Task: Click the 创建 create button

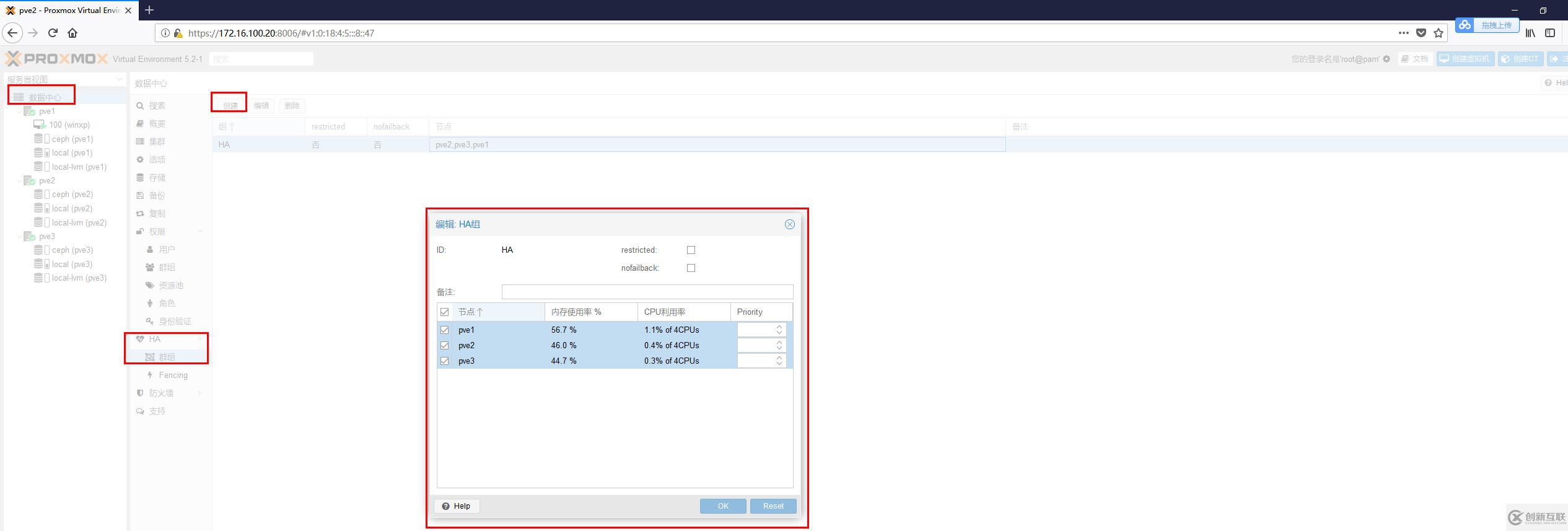Action: (230, 106)
